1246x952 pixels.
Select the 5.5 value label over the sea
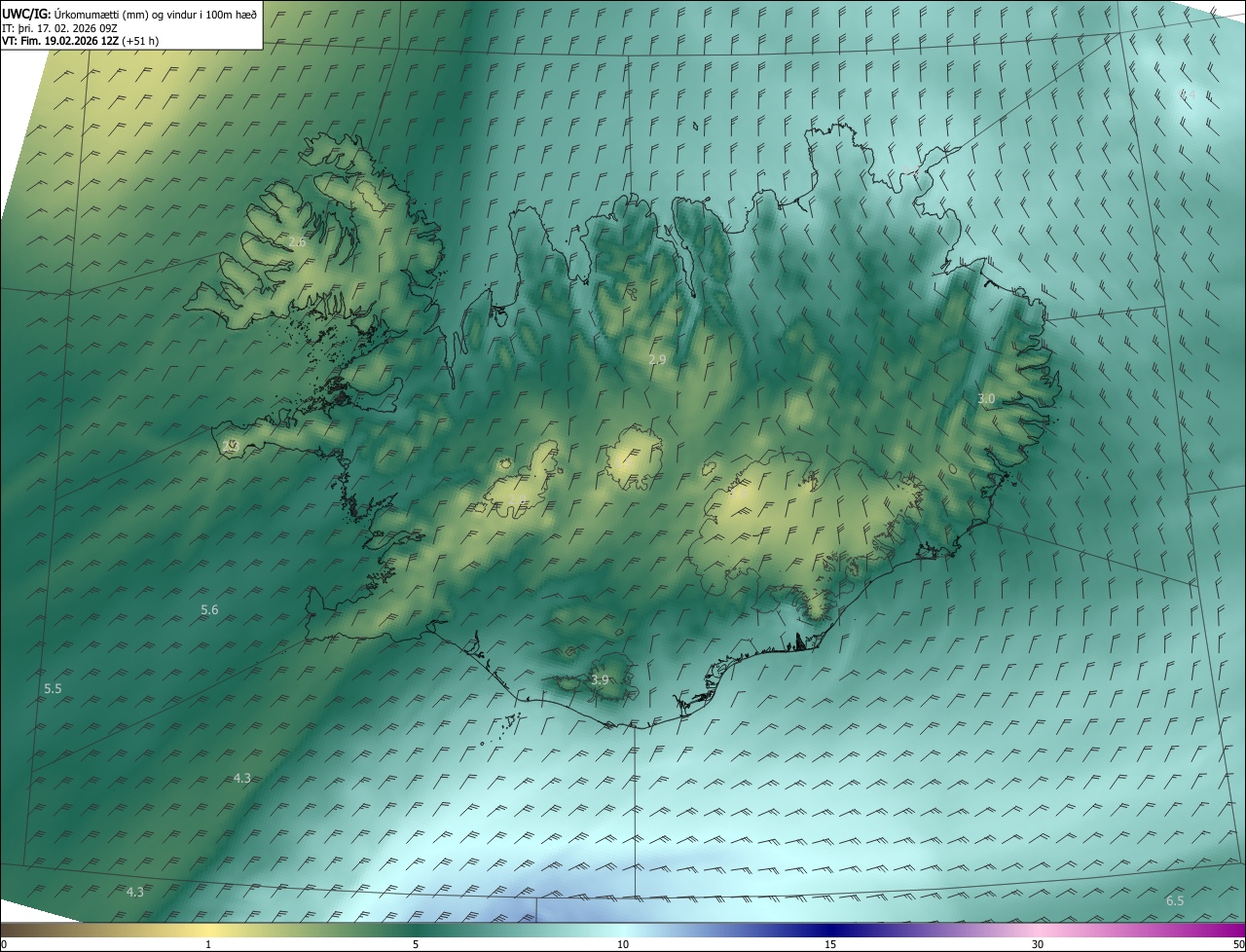[x=53, y=688]
